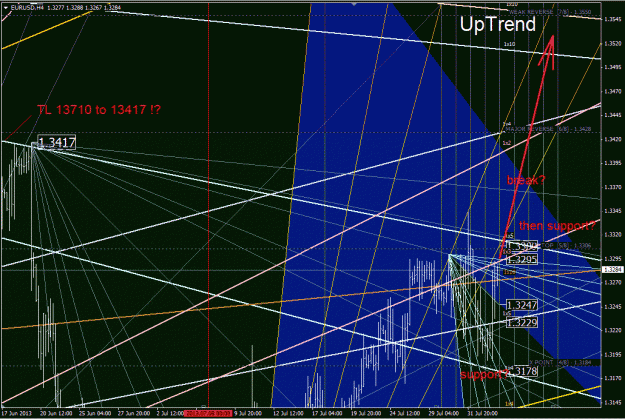Select the pink '1x2' Gann fan label

tap(507, 143)
